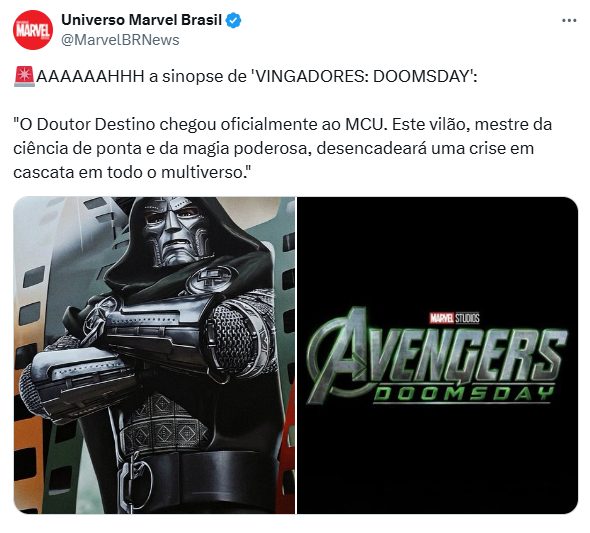Click the 'AAAAAAHHH' opening word
This screenshot has width=590, height=533.
tap(90, 77)
